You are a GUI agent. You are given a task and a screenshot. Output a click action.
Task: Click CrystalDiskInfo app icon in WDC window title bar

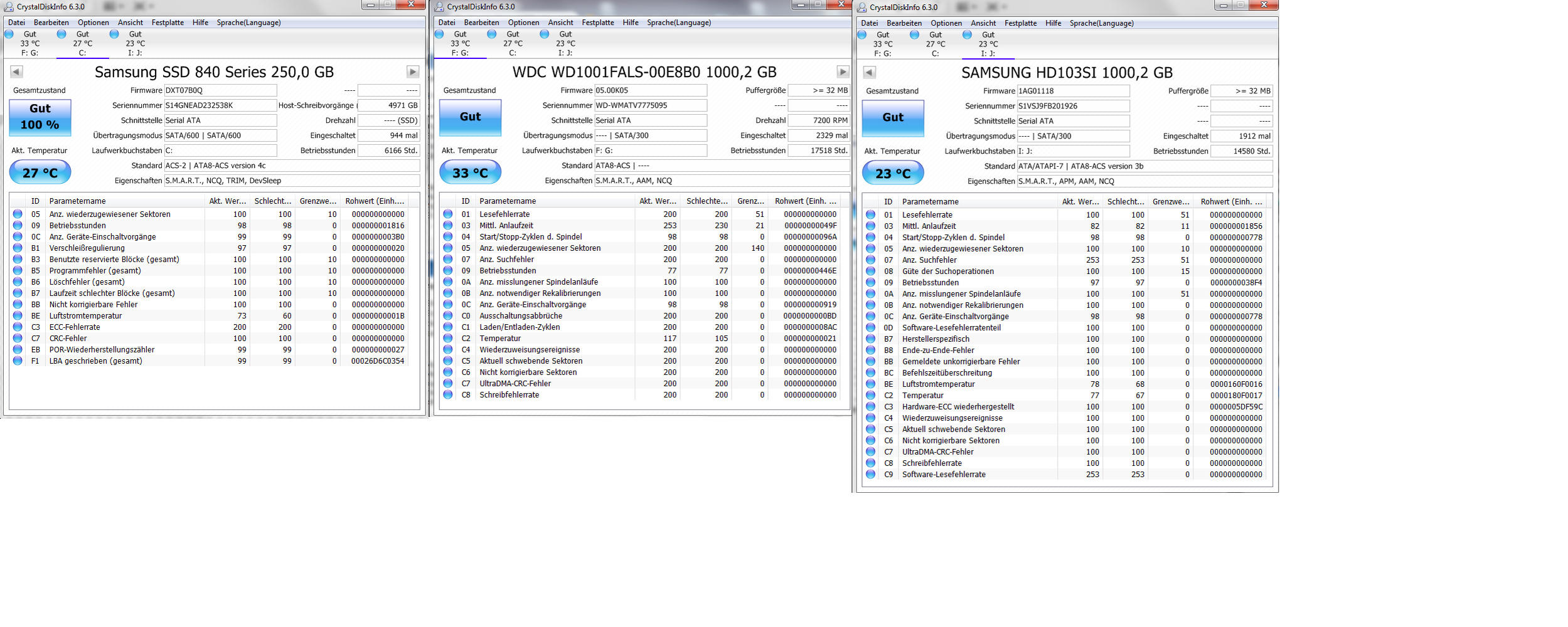(440, 7)
